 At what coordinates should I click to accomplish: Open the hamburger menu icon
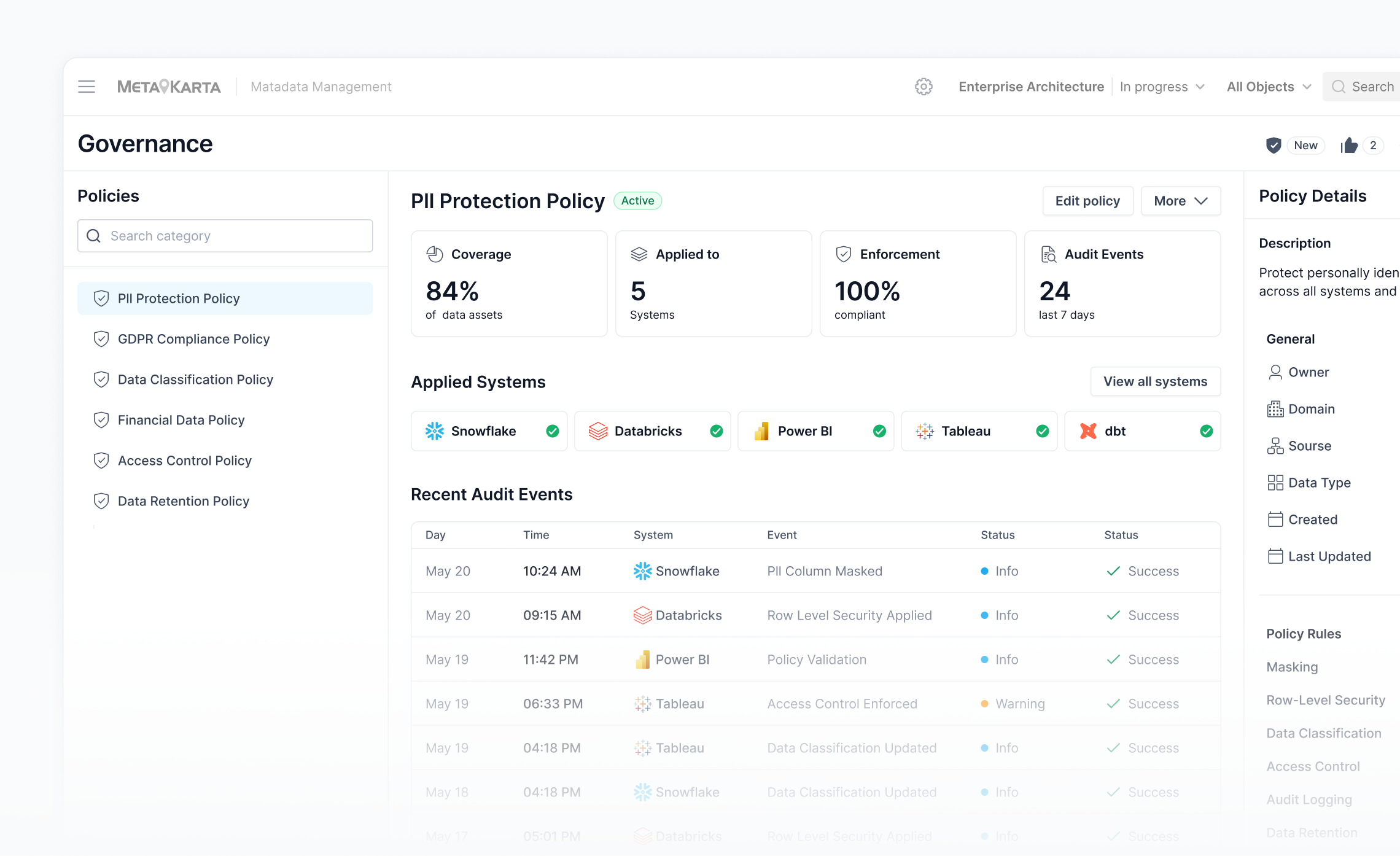[87, 87]
